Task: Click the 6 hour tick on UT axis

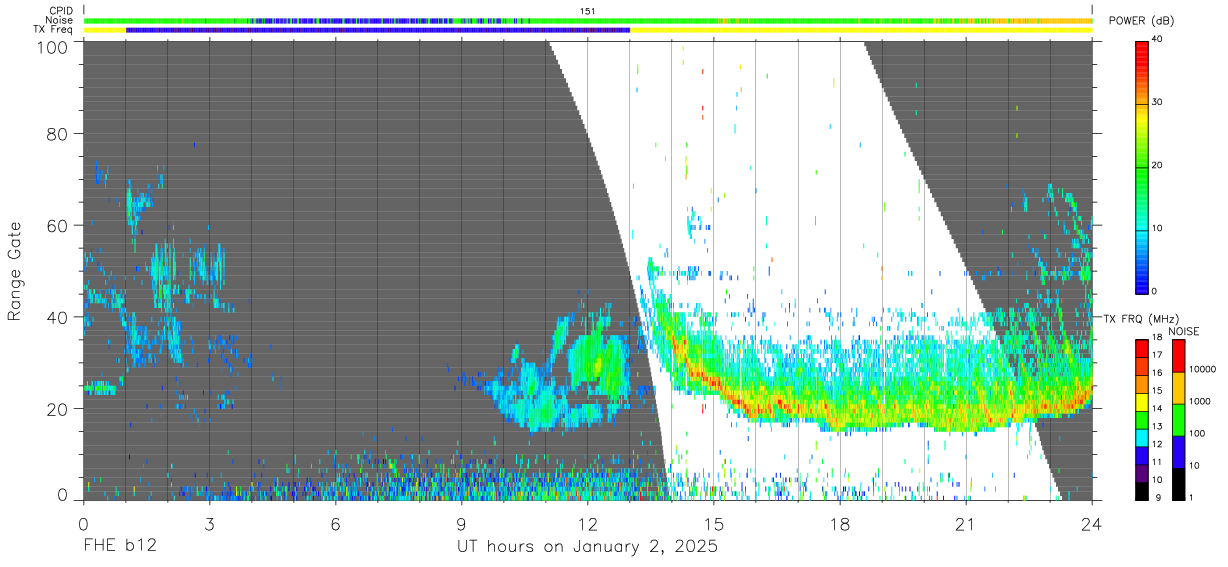Action: coord(335,522)
